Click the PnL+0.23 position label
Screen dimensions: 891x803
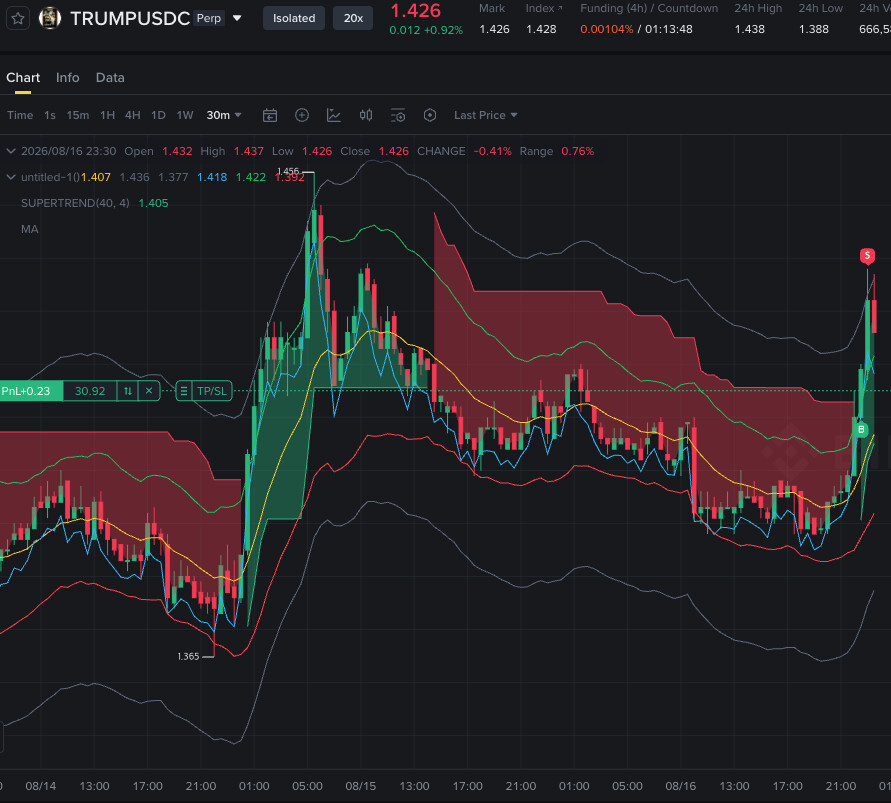pyautogui.click(x=30, y=391)
